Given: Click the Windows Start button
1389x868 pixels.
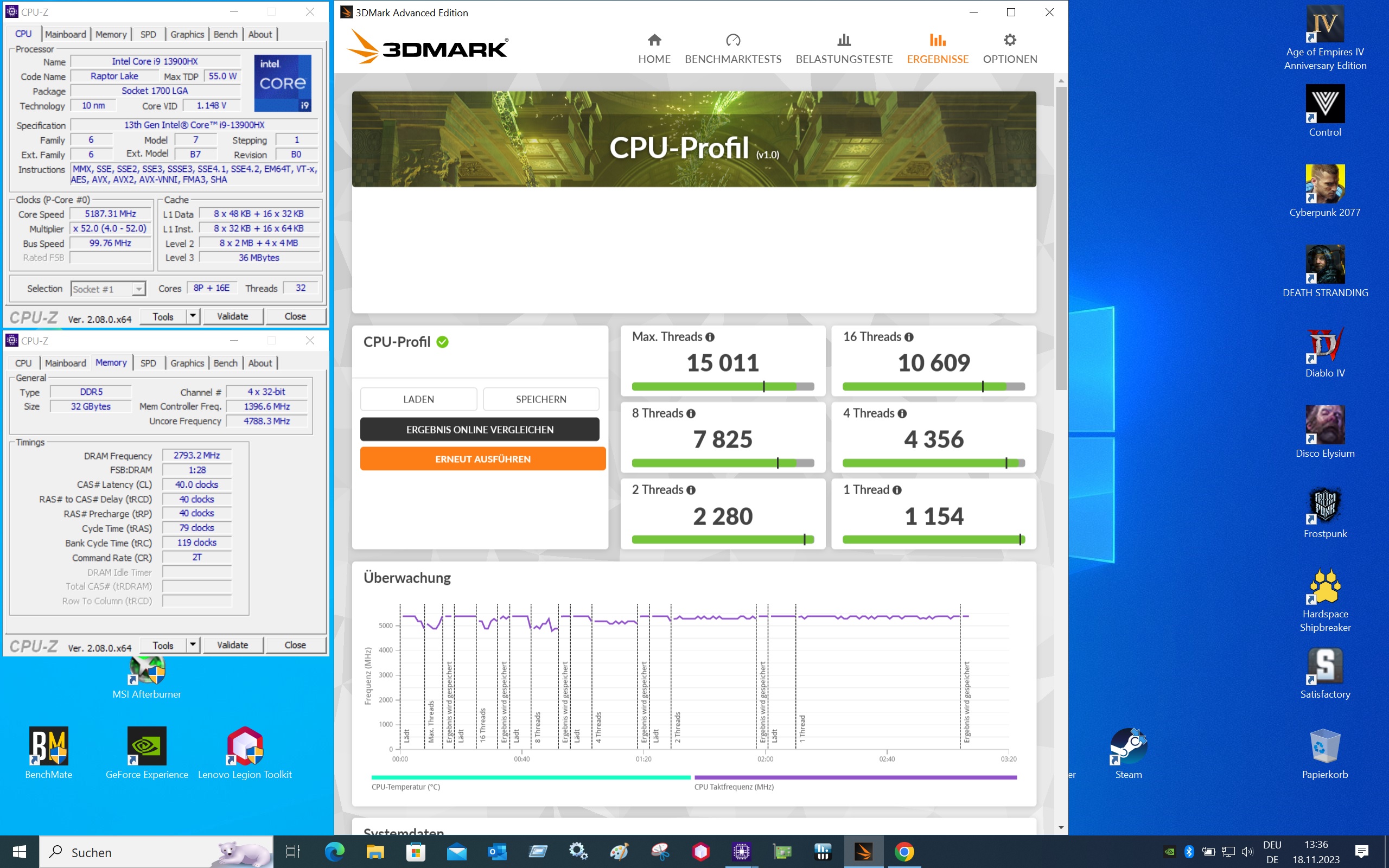Looking at the screenshot, I should pos(19,852).
